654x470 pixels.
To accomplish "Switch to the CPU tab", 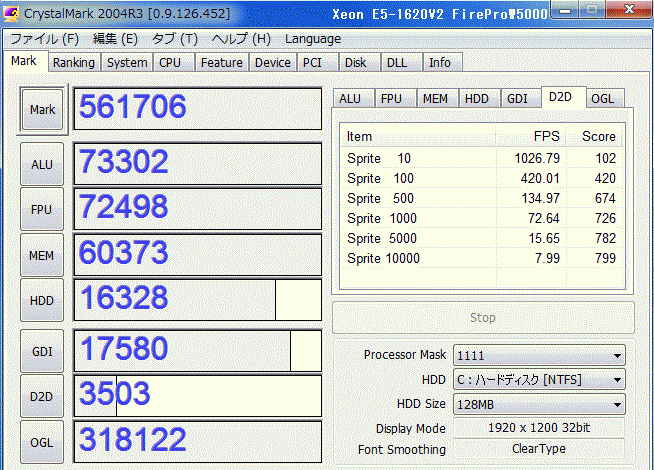I will (174, 63).
